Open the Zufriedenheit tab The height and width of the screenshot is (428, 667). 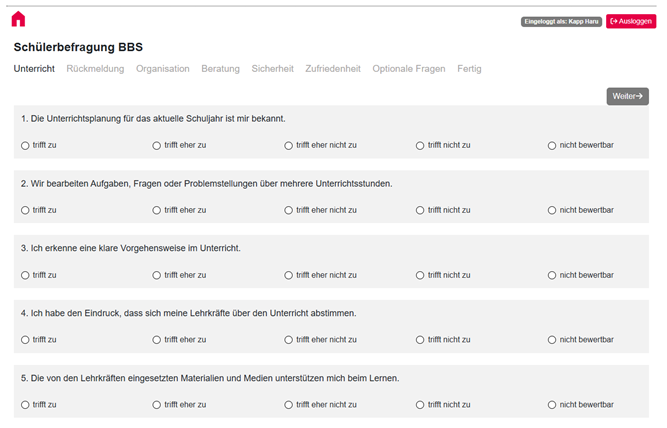(333, 69)
